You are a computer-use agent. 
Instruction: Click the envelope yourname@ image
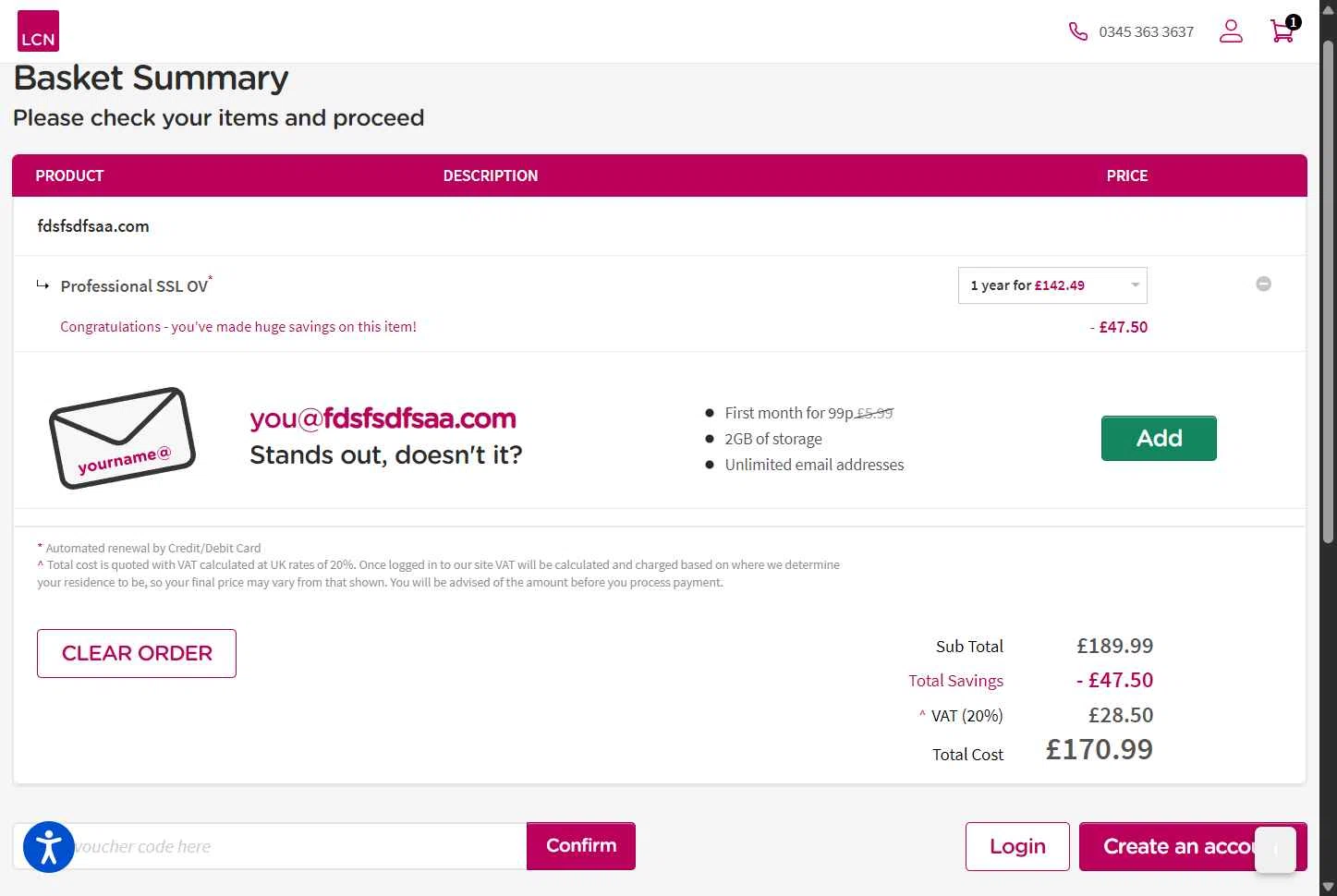tap(122, 438)
